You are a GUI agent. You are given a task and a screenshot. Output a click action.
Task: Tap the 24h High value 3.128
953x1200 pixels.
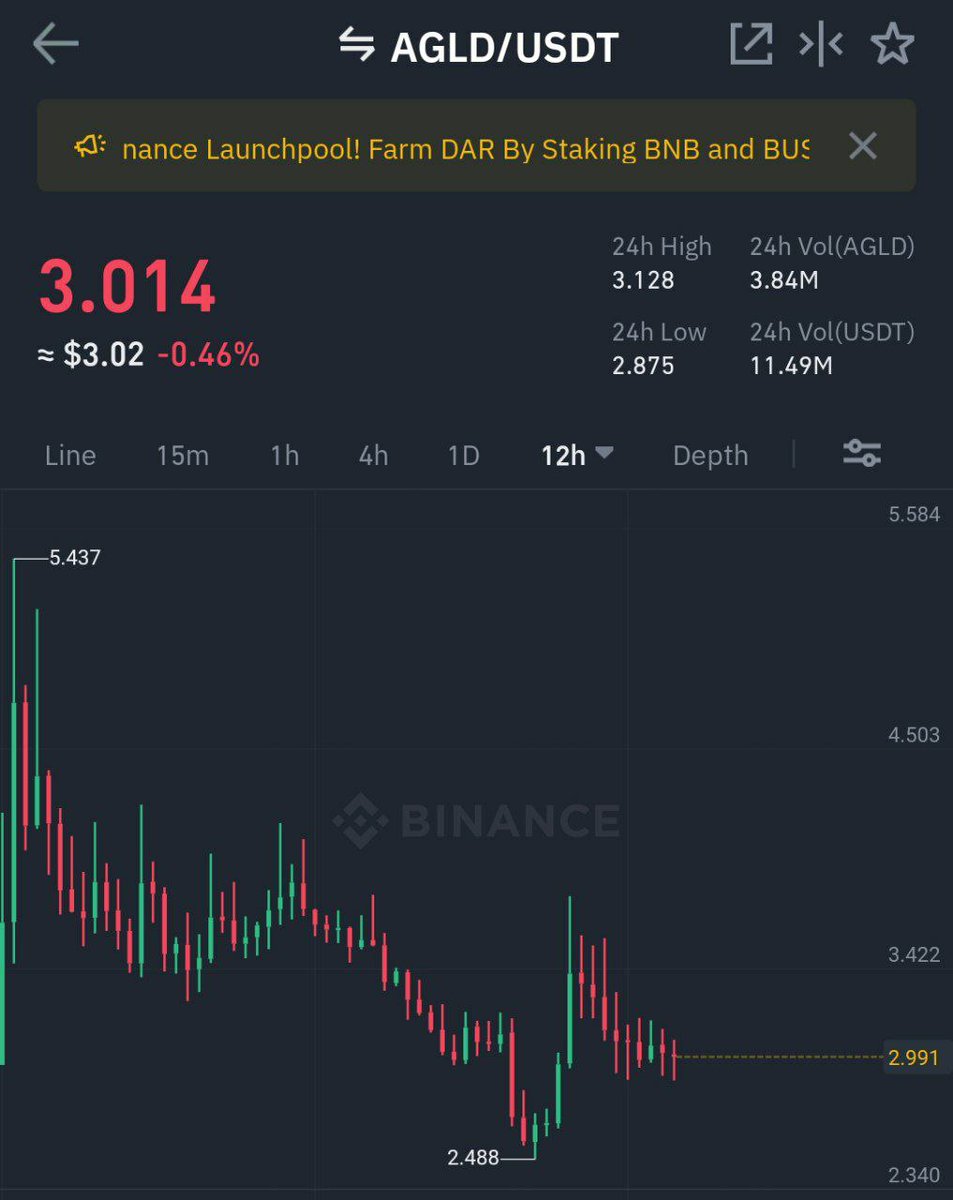[643, 280]
